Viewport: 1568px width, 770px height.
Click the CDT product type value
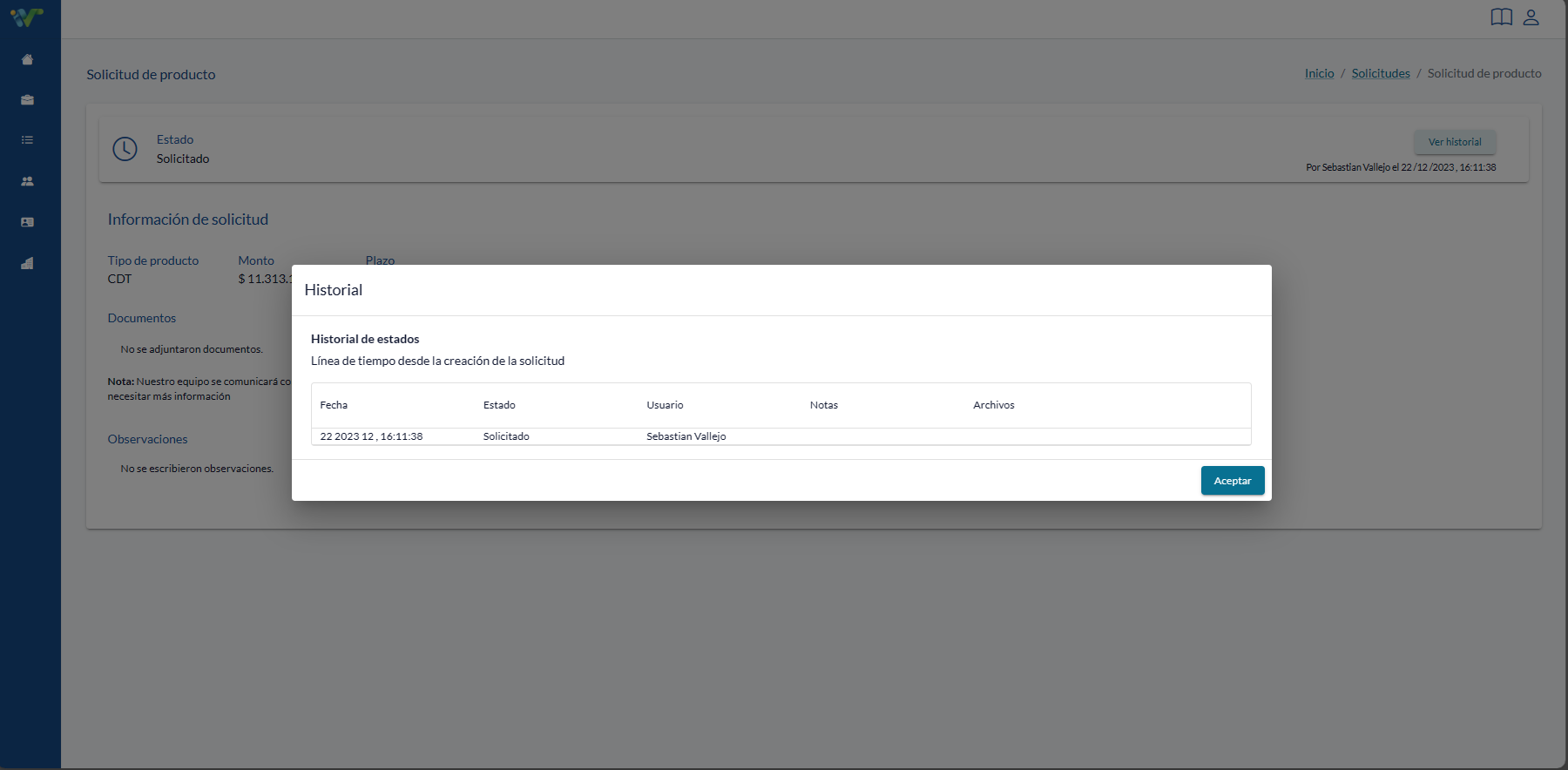click(x=119, y=279)
